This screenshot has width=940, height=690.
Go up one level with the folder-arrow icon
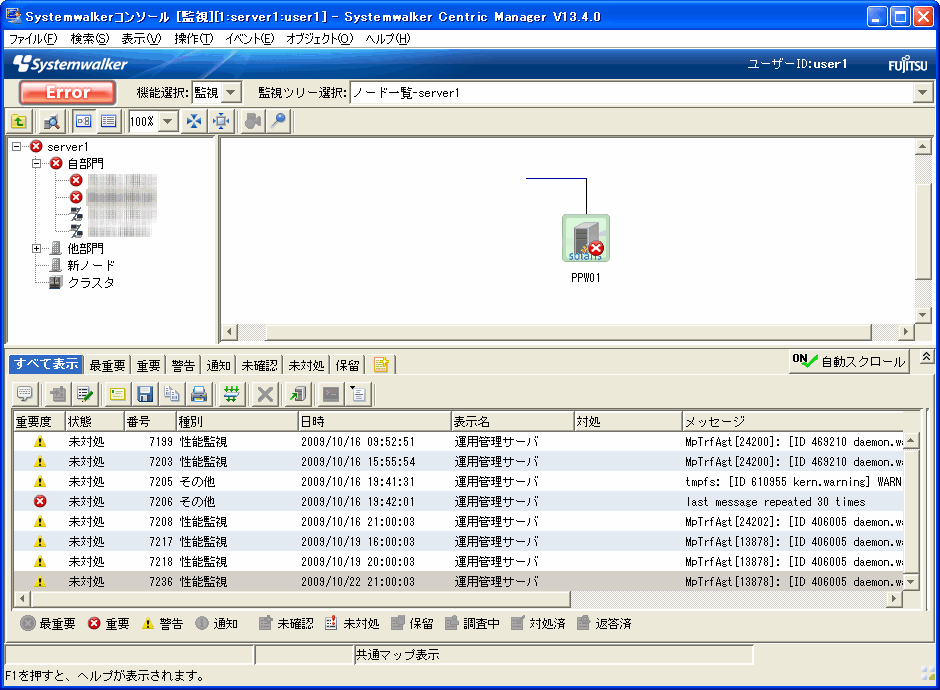[x=19, y=122]
